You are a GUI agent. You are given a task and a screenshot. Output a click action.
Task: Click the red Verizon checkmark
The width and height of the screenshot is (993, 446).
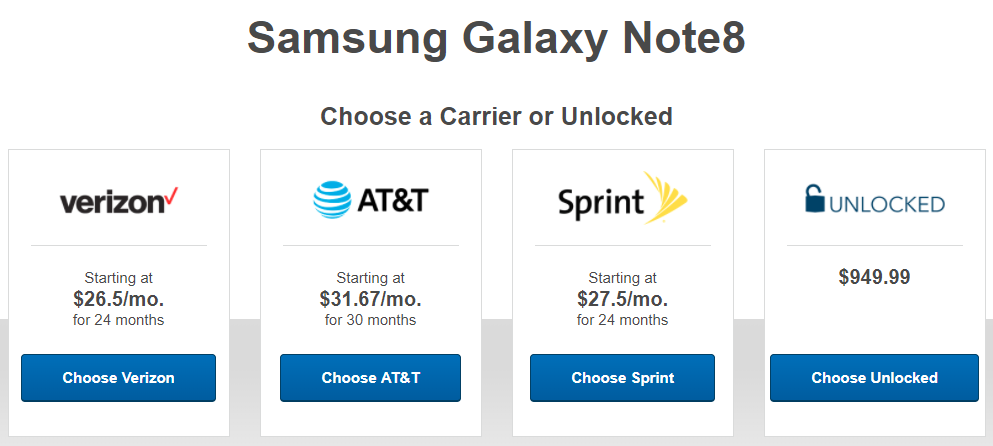point(171,196)
